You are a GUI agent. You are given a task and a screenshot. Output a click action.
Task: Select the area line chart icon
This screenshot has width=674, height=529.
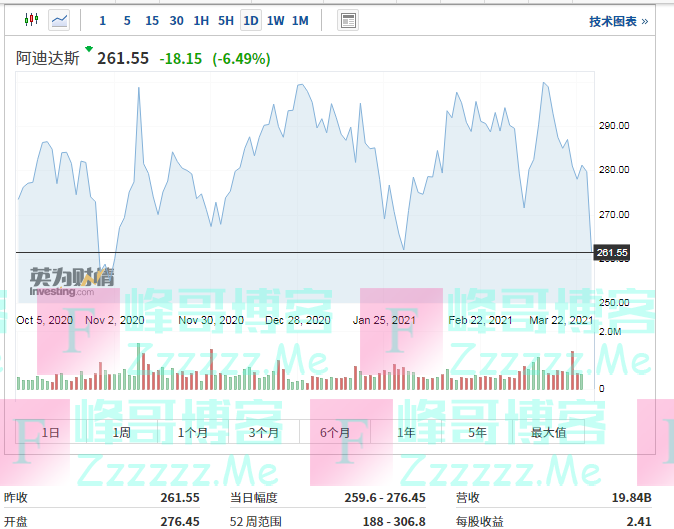tap(59, 20)
